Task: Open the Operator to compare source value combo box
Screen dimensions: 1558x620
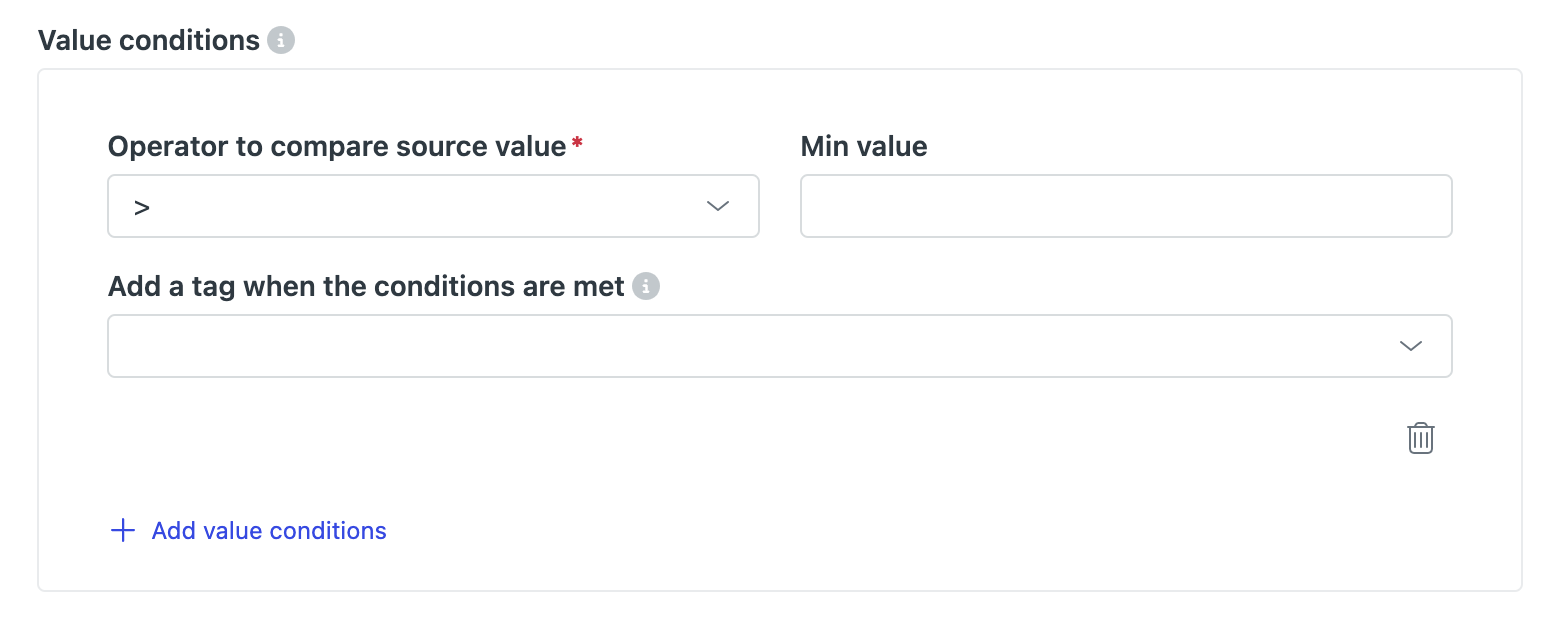Action: [433, 206]
